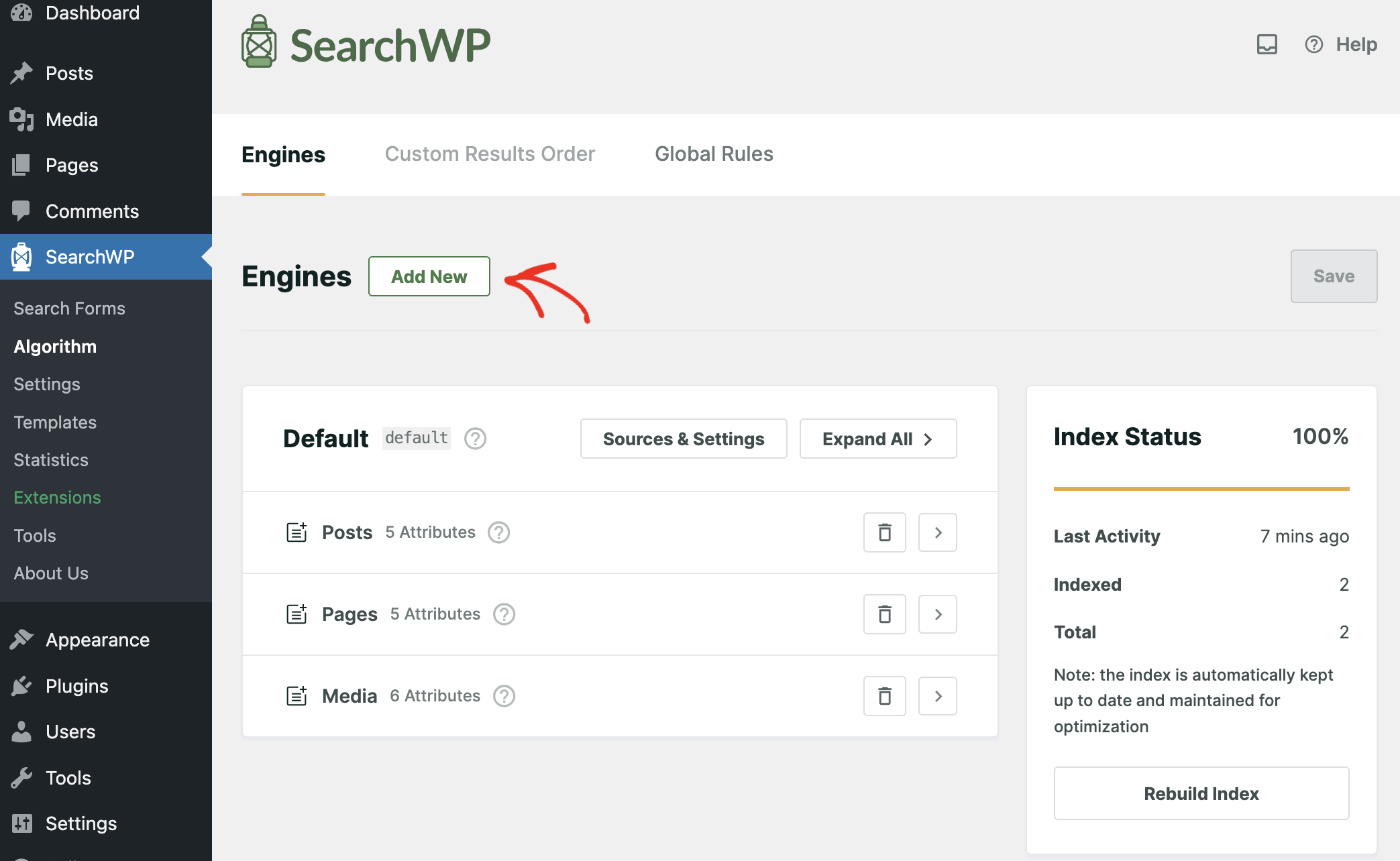Switch to the Global Rules tab
The height and width of the screenshot is (861, 1400).
click(x=714, y=154)
